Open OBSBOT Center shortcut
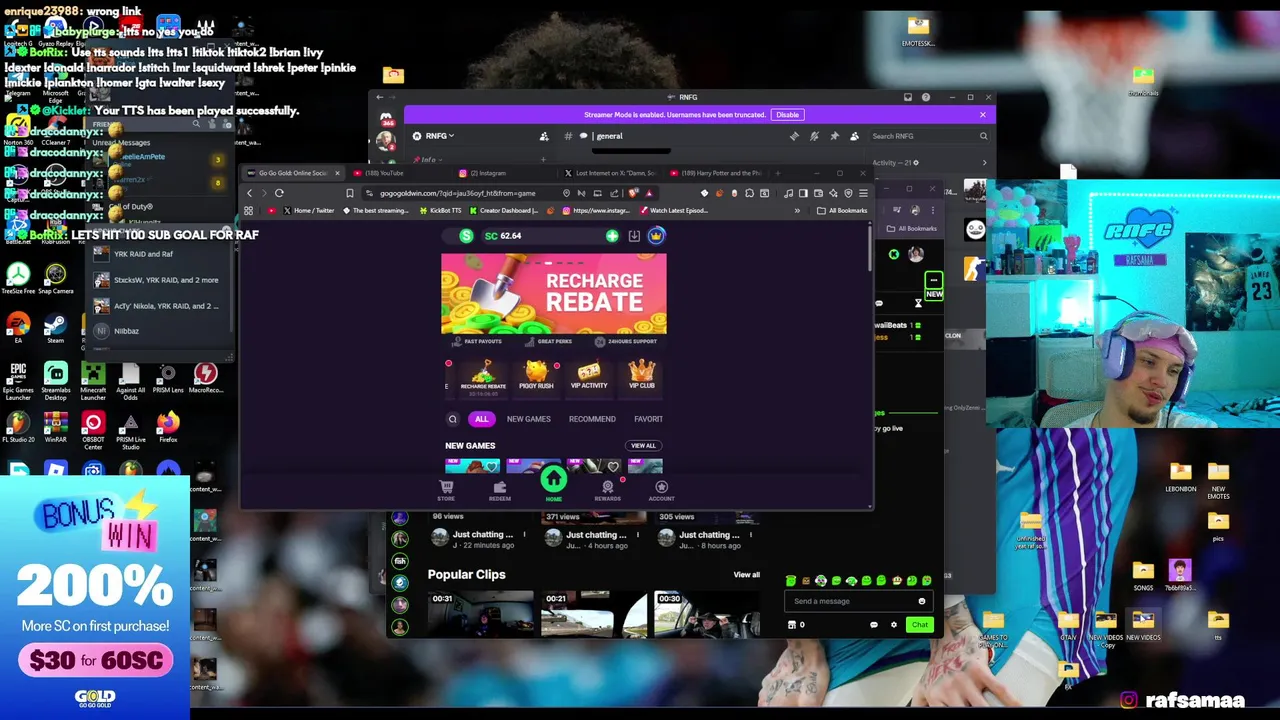The image size is (1280, 720). point(93,430)
